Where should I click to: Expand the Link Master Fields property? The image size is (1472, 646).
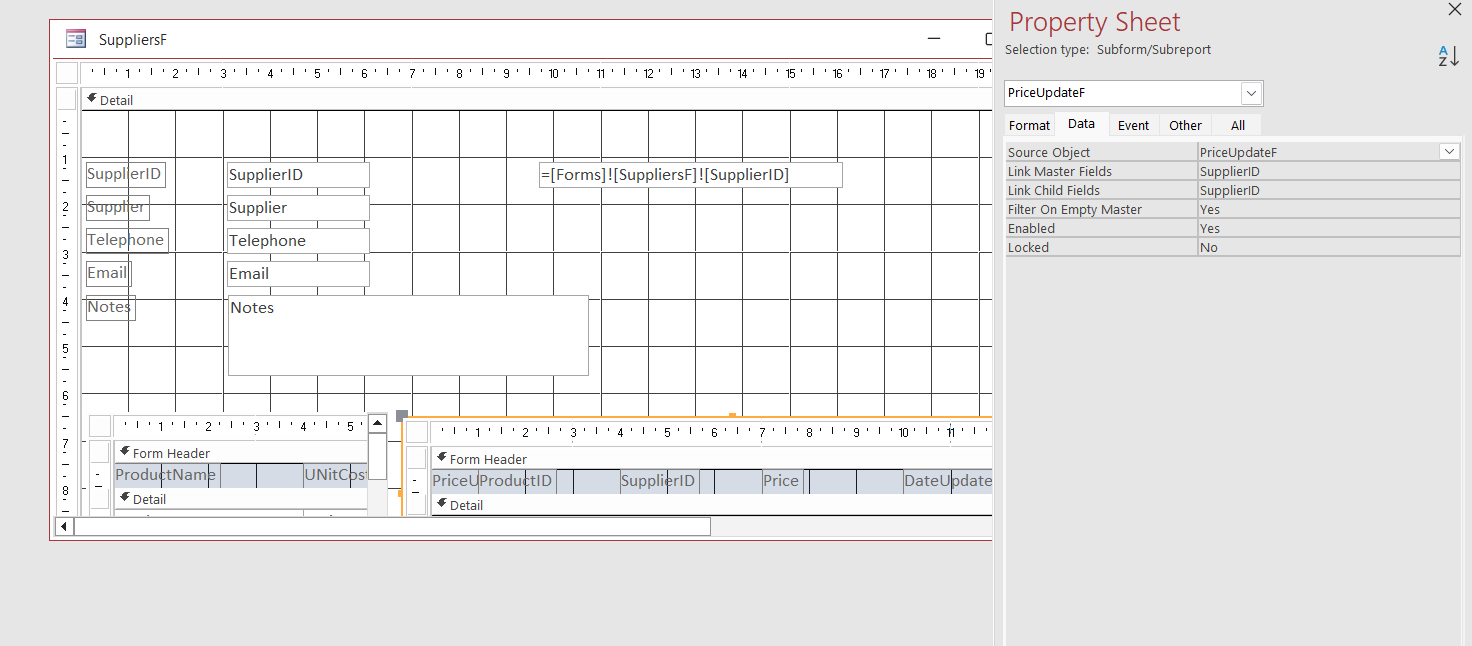[x=1300, y=171]
